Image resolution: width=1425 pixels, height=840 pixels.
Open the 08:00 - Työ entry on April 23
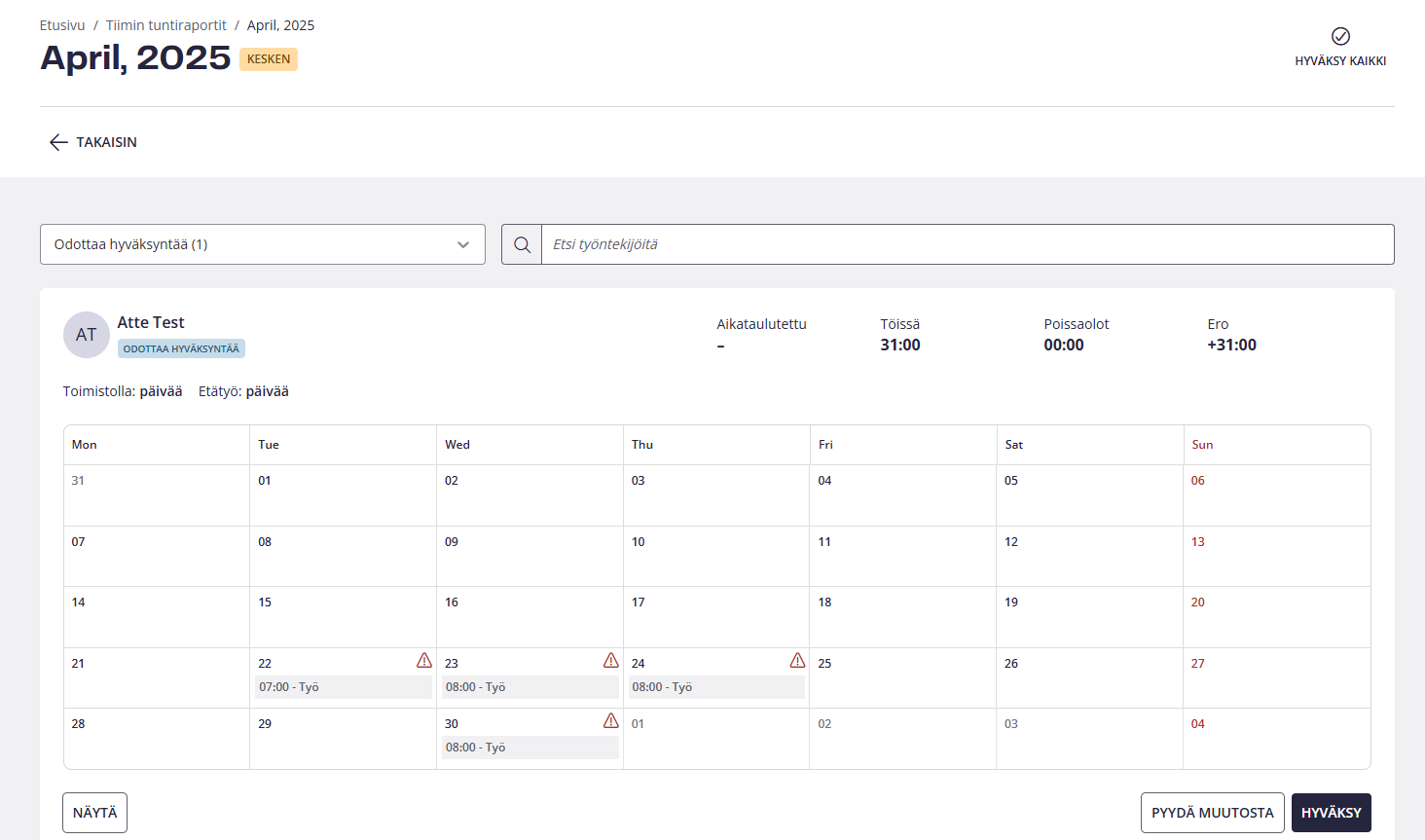click(x=530, y=687)
